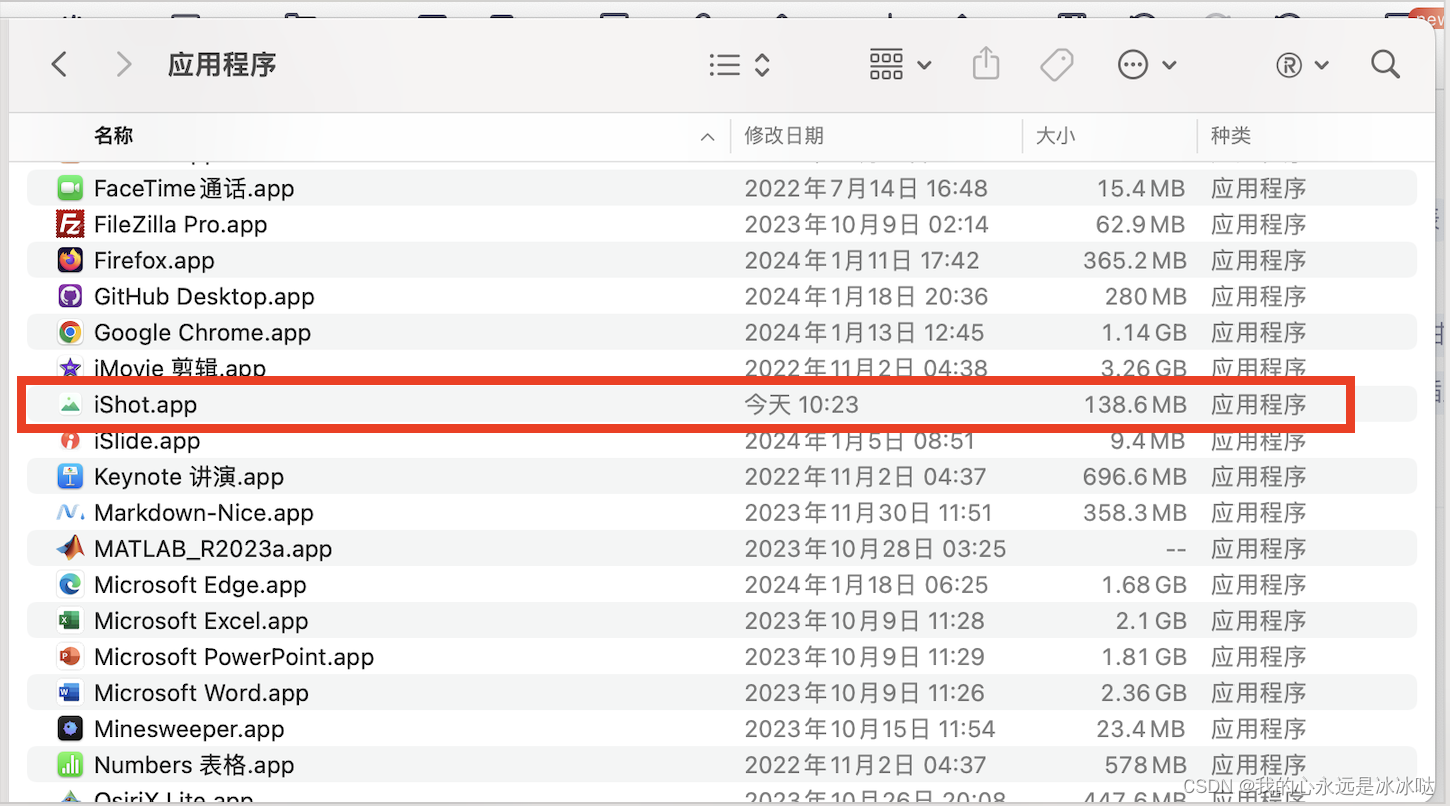The image size is (1450, 806).
Task: Click the FaceTime通话.app file name
Action: 194,188
